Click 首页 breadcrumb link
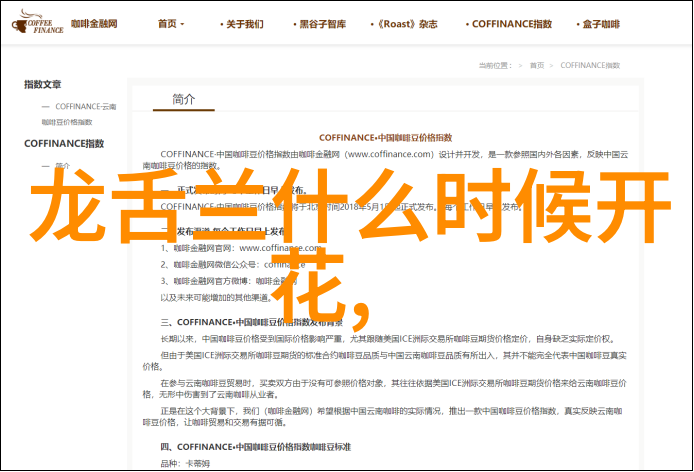Viewport: 694px width, 472px height. (537, 66)
